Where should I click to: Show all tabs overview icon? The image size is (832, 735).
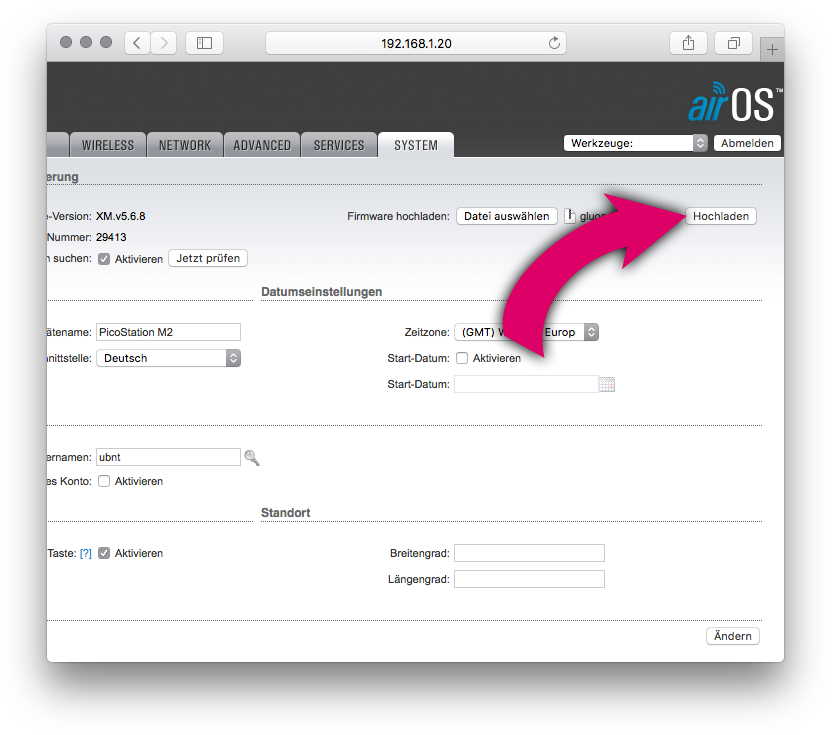pos(733,43)
